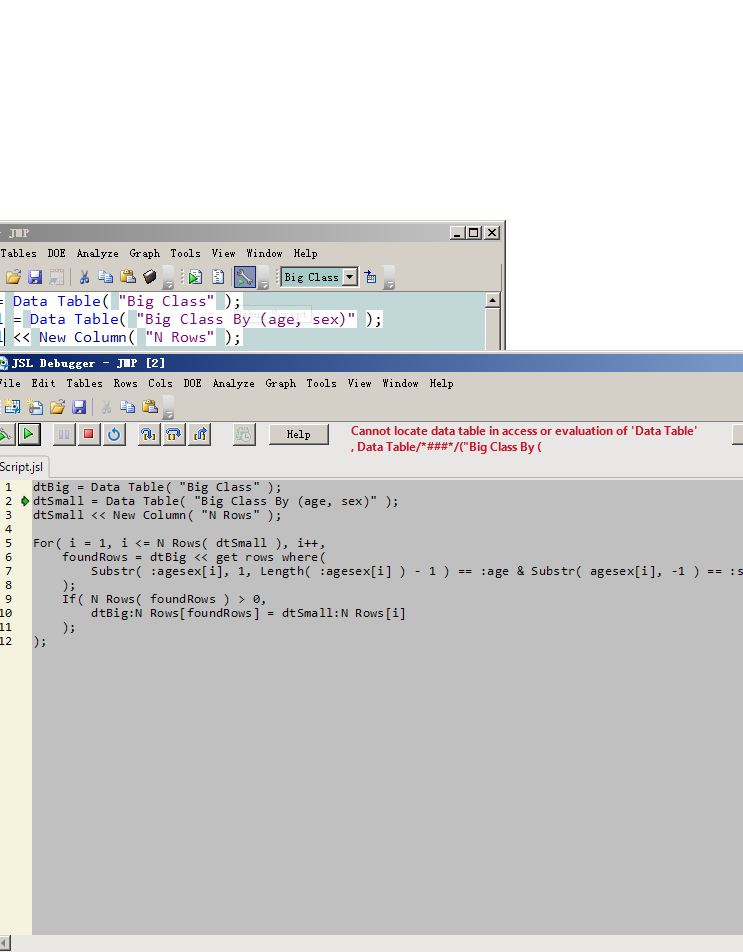The width and height of the screenshot is (743, 952).
Task: Open the overflow options after the Debug Script icon
Action: (263, 278)
